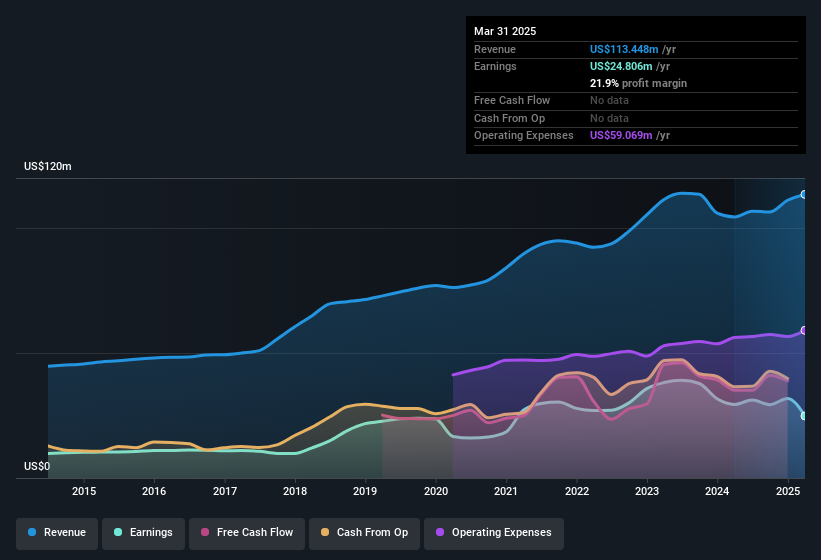The width and height of the screenshot is (821, 560).
Task: Click the Cash From Op row label in tooltip
Action: 509,118
